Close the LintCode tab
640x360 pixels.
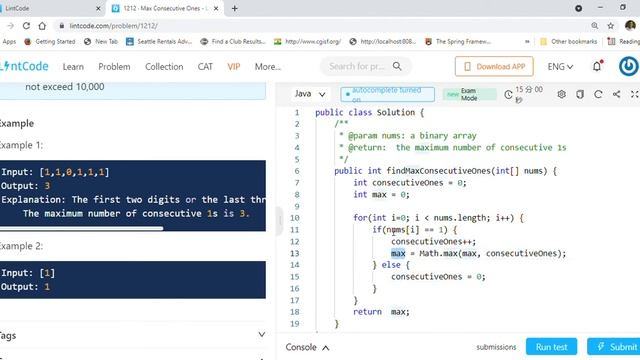pyautogui.click(x=98, y=8)
